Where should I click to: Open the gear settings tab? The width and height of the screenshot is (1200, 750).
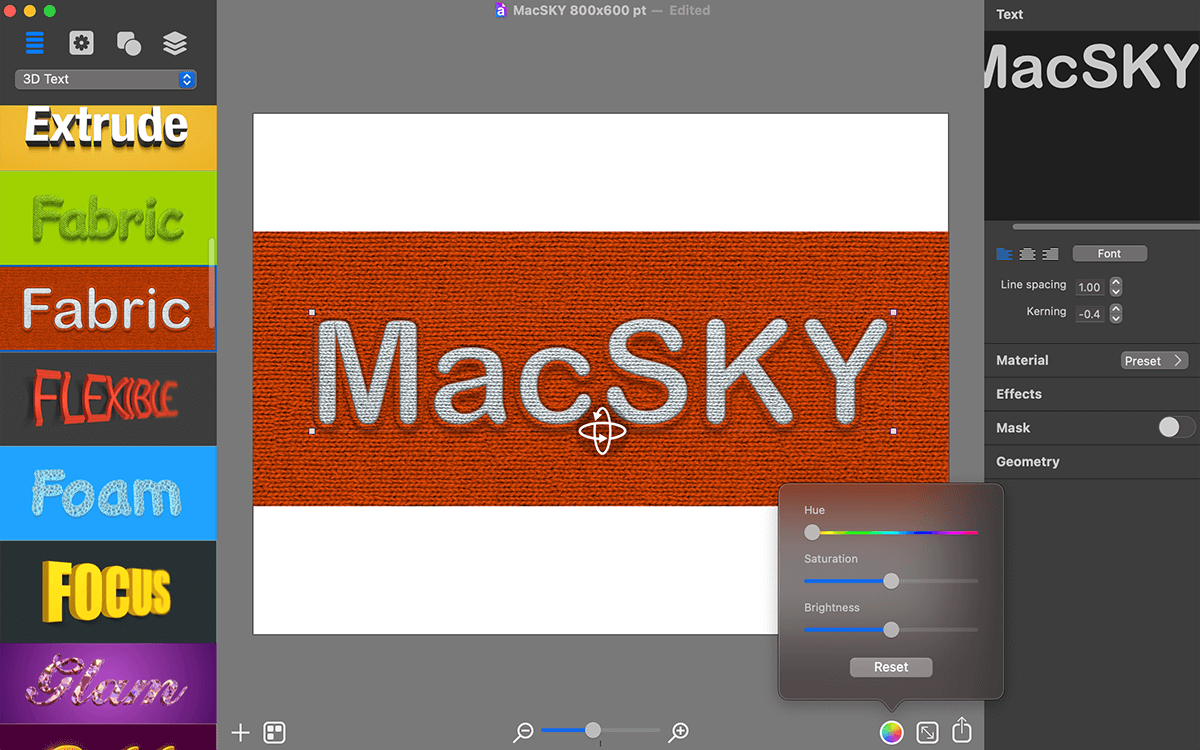pos(81,43)
